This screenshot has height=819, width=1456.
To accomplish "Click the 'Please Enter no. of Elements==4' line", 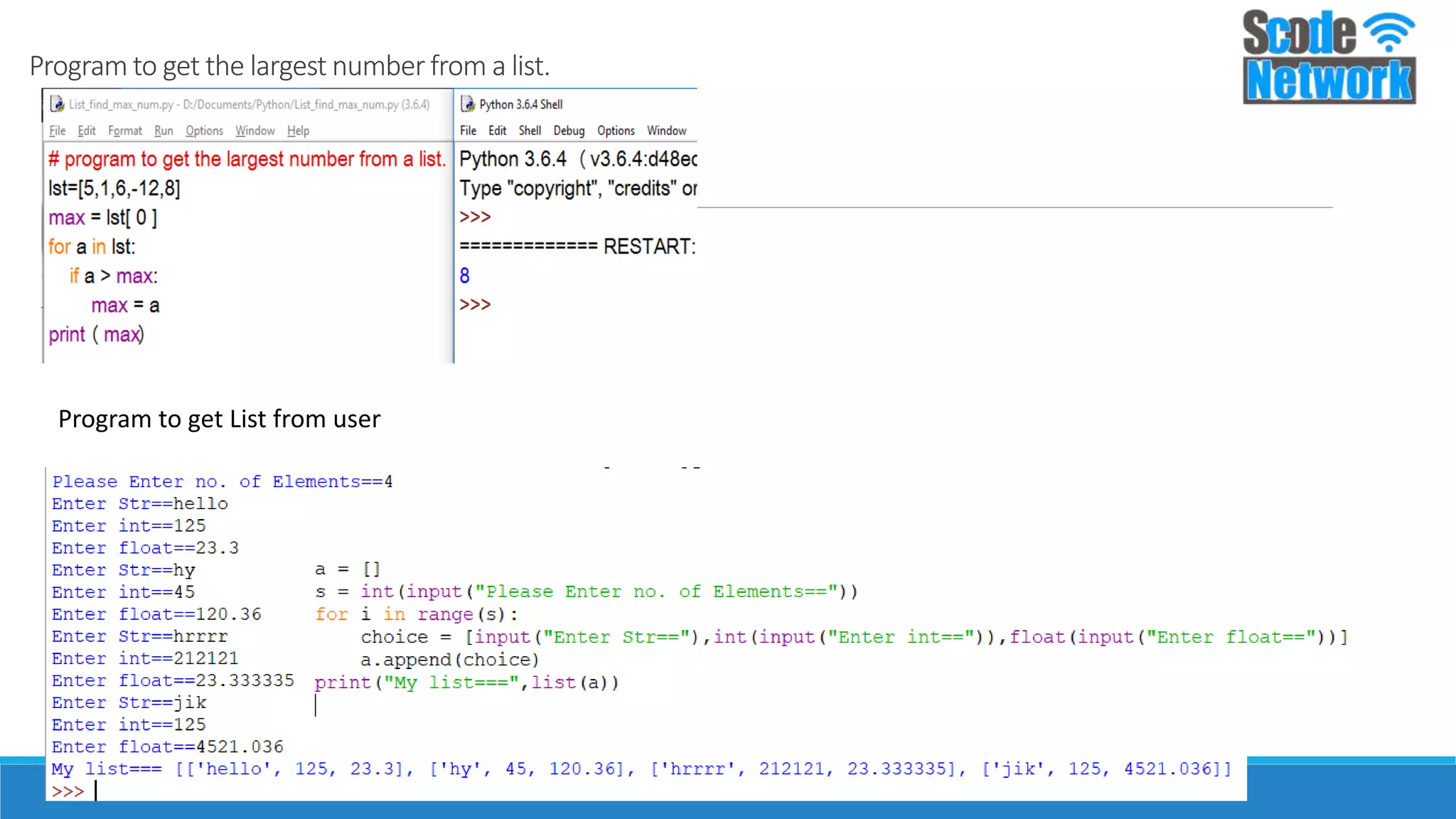I will click(223, 481).
